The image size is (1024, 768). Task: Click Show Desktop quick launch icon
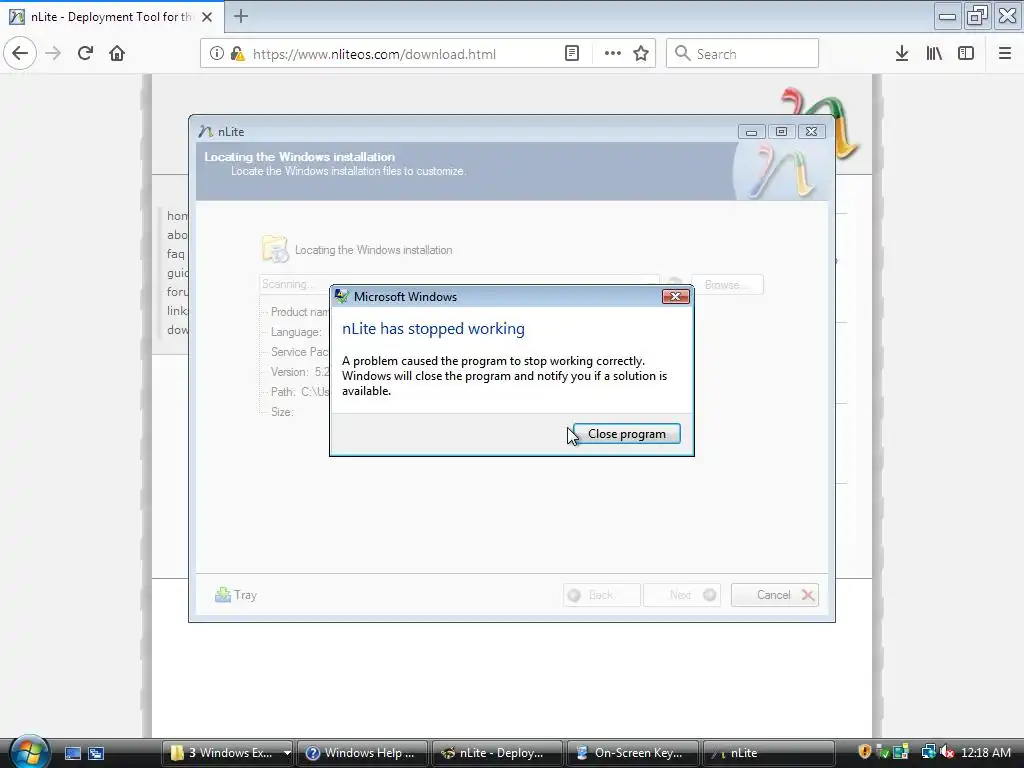point(72,753)
